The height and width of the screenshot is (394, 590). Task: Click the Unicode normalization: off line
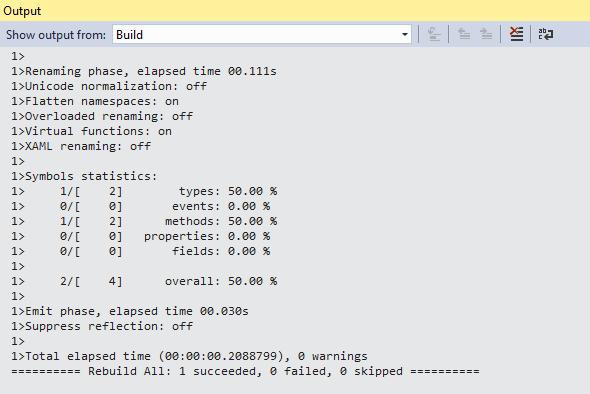109,86
